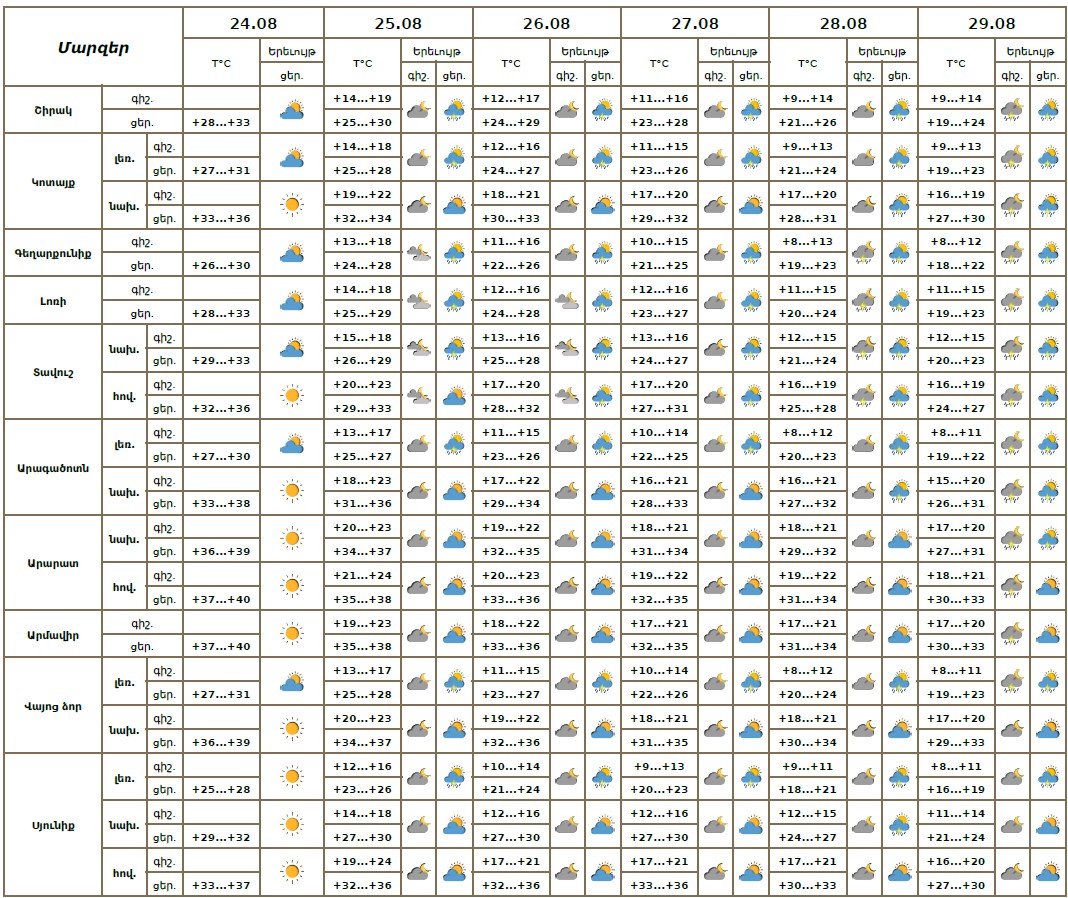Click the sunny icon for Արմավիր on 24.08
Viewport: 1068px width, 898px height.
point(292,634)
